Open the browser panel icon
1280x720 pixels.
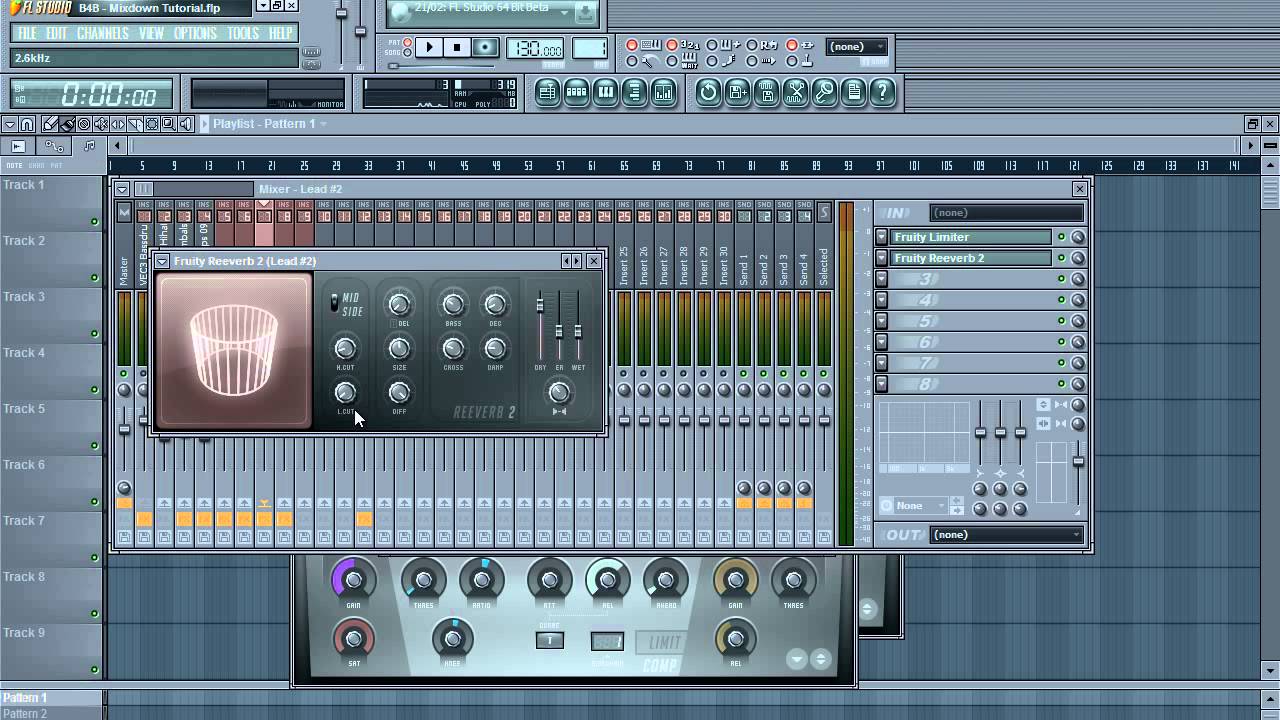pos(634,93)
